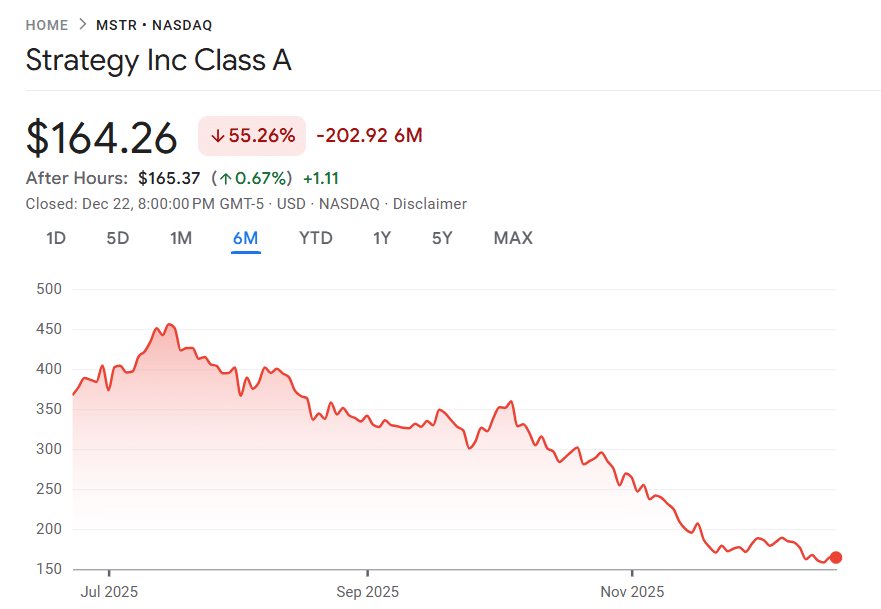The width and height of the screenshot is (881, 609).
Task: Click the -202.92 6M change figure
Action: [369, 135]
